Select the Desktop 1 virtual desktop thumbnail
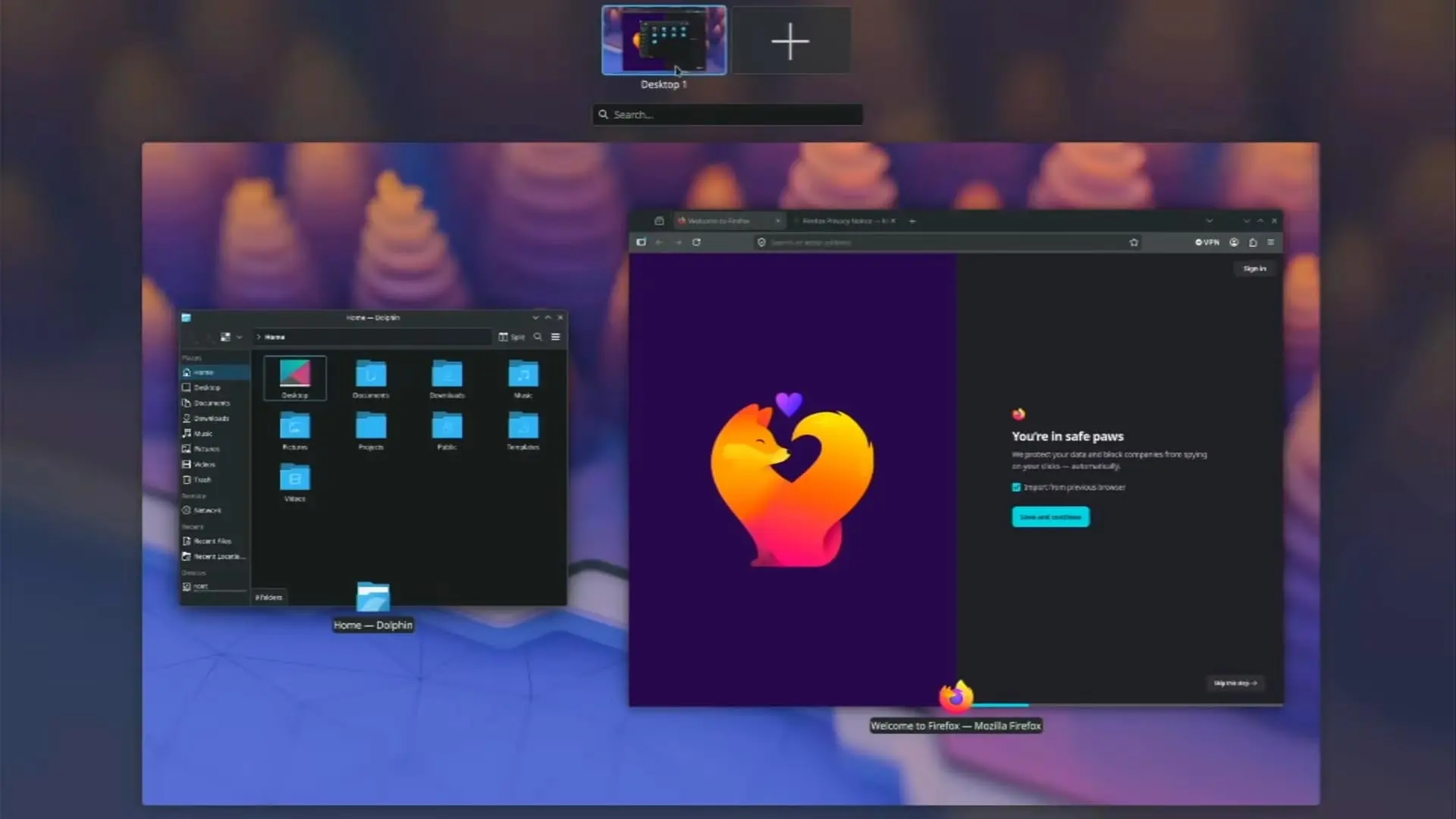 [664, 41]
